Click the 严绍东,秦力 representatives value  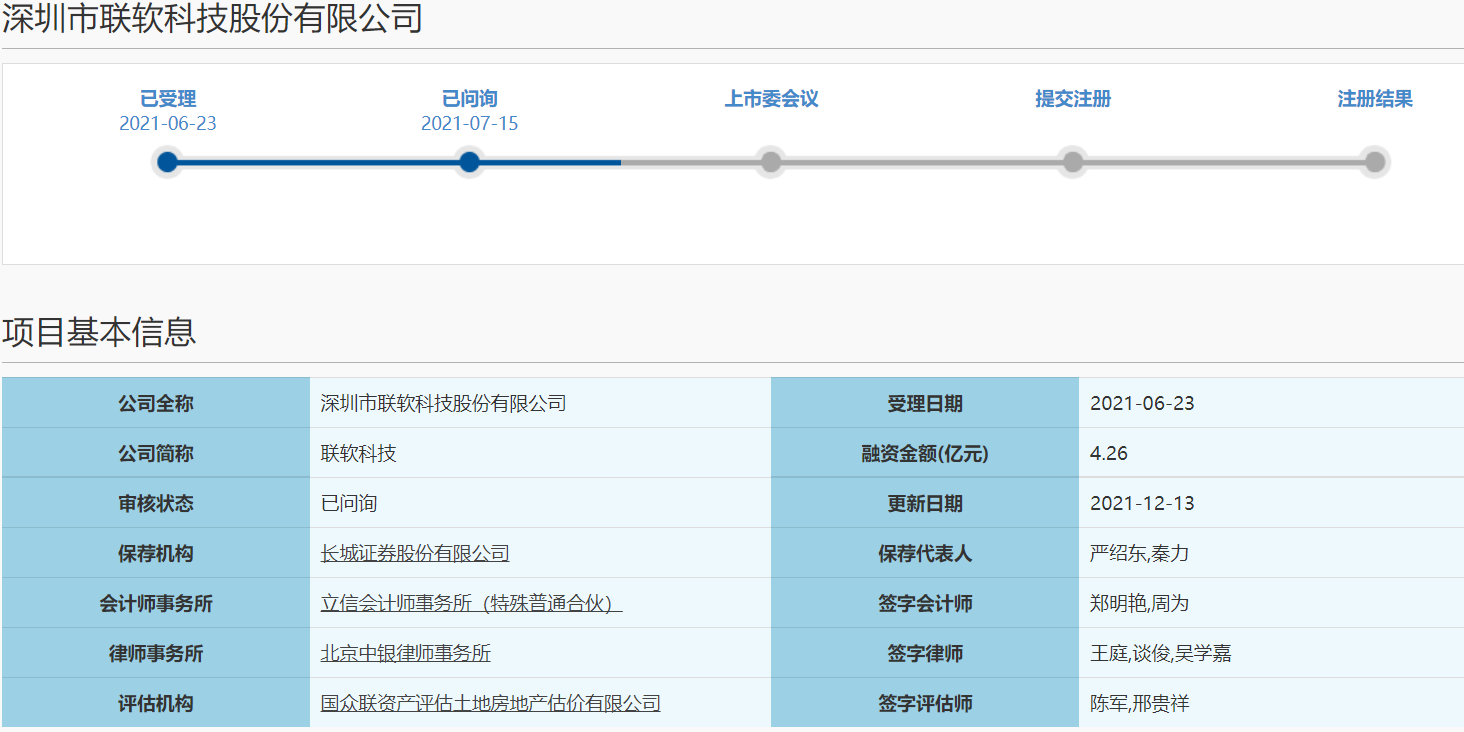1139,553
